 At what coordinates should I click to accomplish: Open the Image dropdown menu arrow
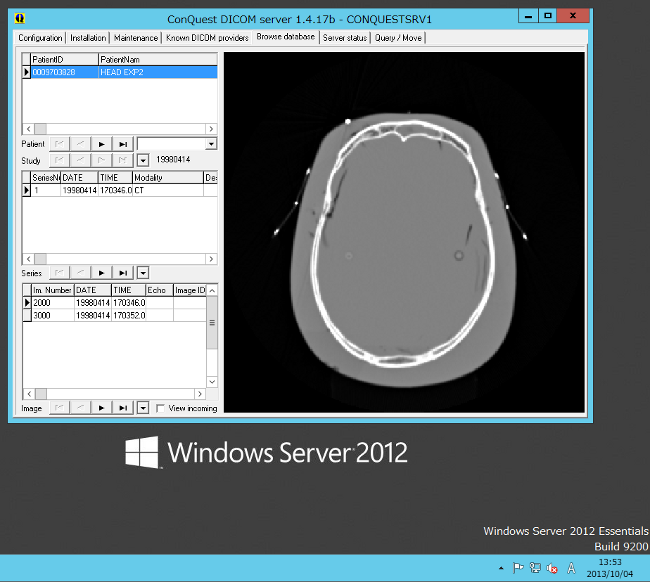pos(143,408)
